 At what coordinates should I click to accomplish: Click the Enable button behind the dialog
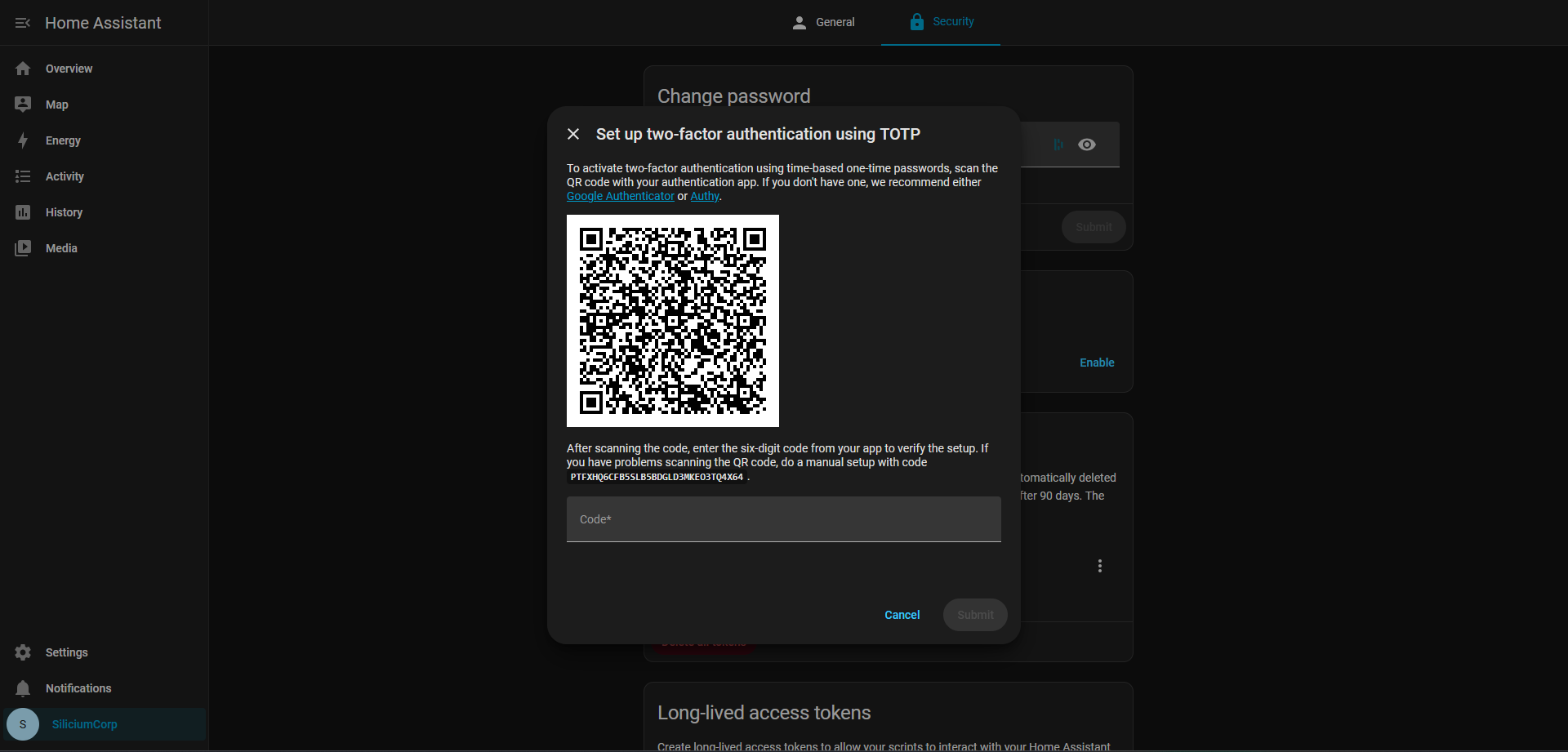pos(1097,363)
